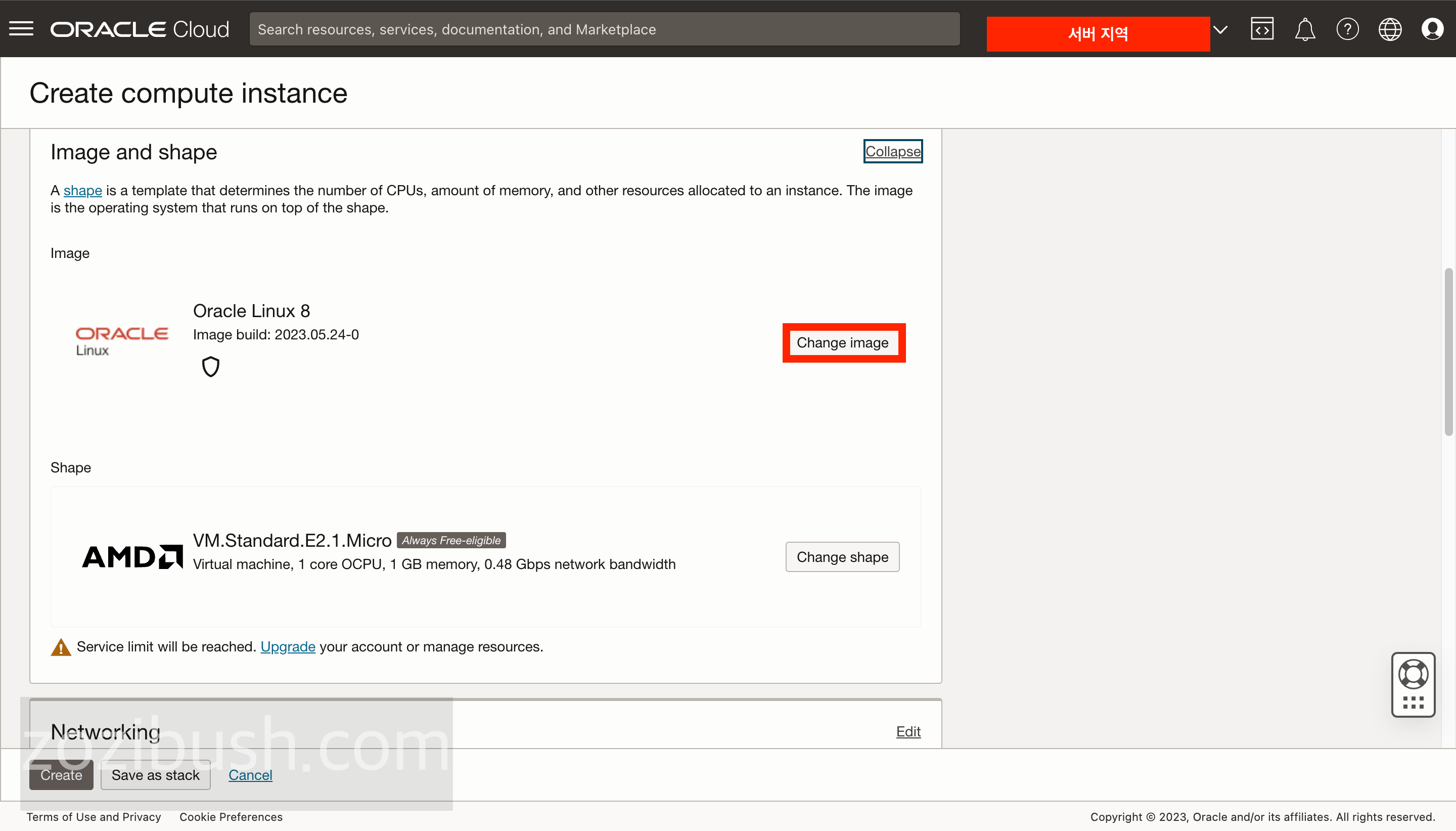Click the Change shape button

[842, 557]
